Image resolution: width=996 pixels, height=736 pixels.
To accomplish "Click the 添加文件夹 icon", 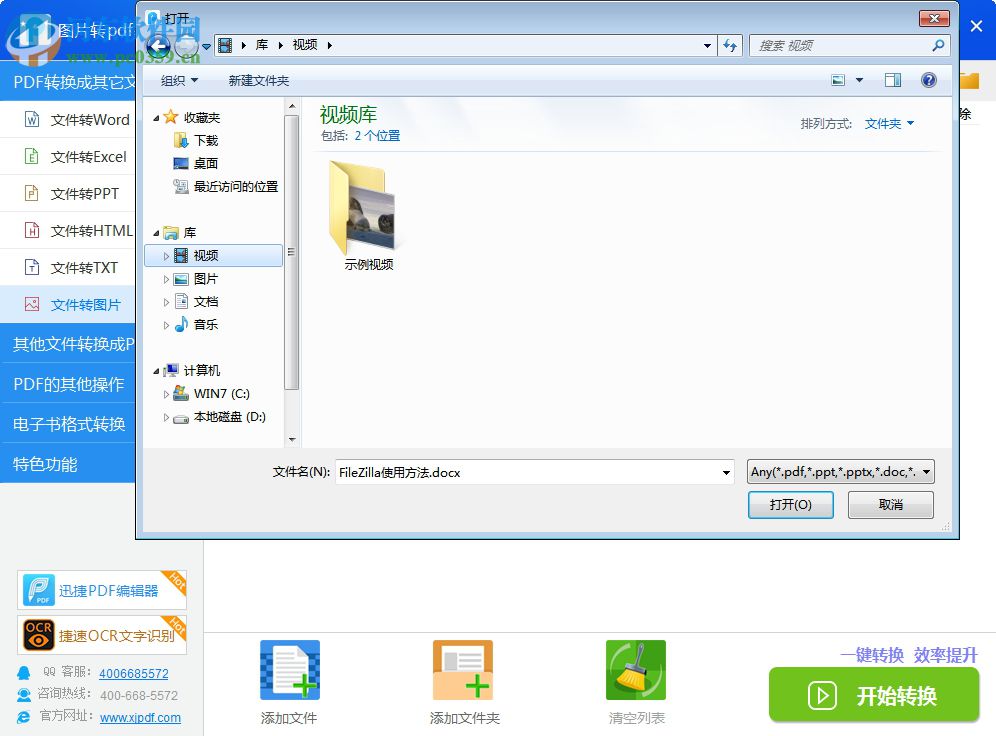I will pyautogui.click(x=463, y=670).
